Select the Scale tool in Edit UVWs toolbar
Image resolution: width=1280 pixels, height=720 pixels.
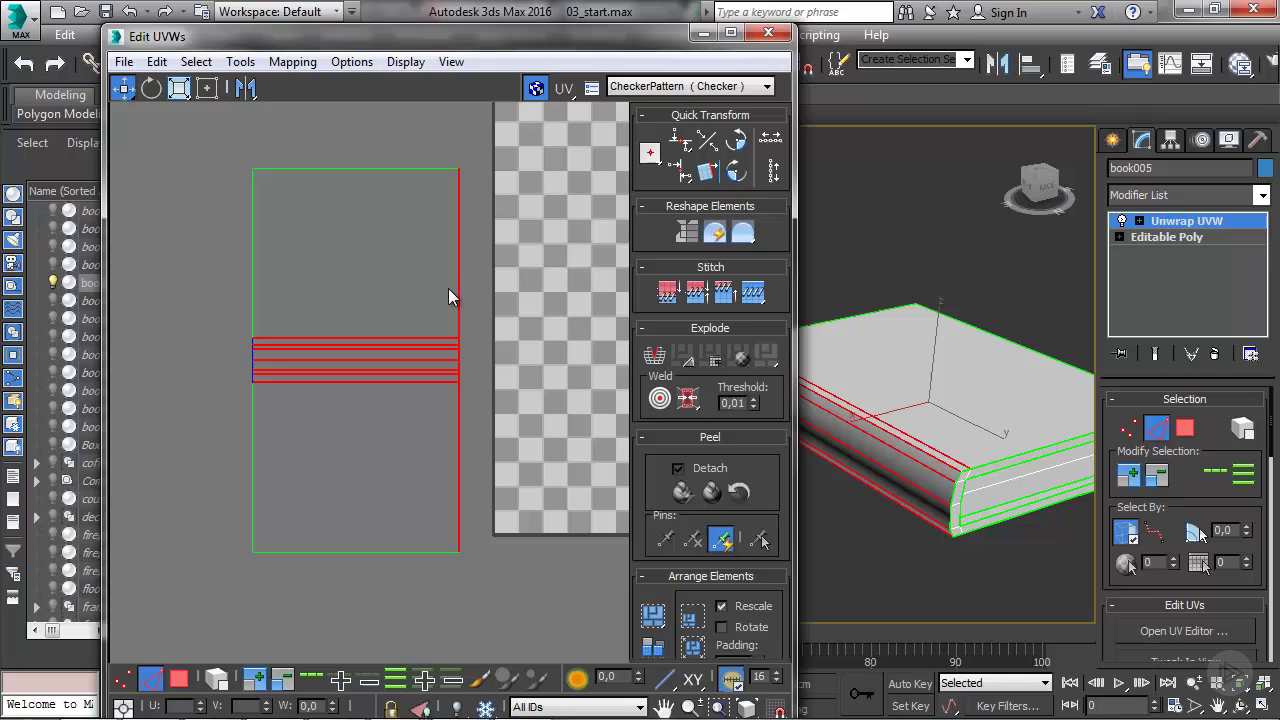point(179,88)
